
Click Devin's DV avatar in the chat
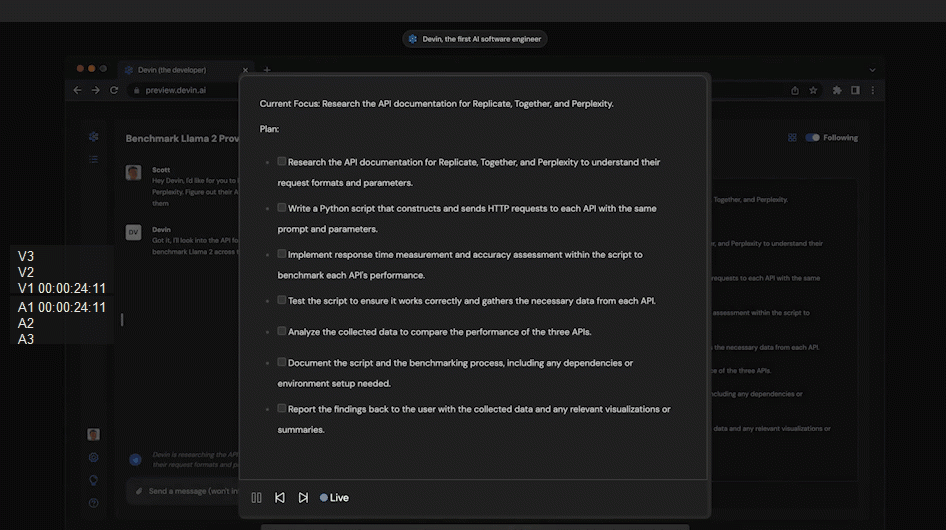point(133,232)
